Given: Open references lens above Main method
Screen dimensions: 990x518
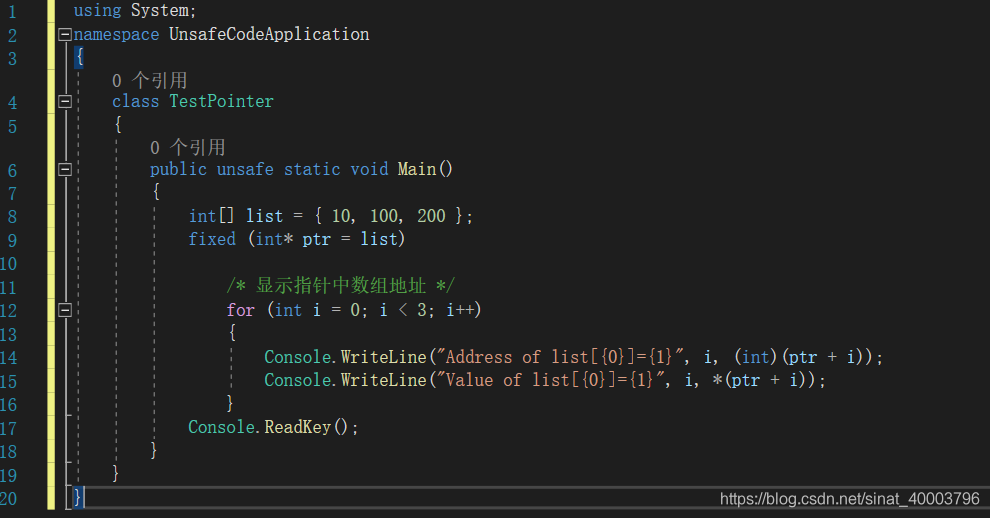Looking at the screenshot, I should [x=188, y=147].
